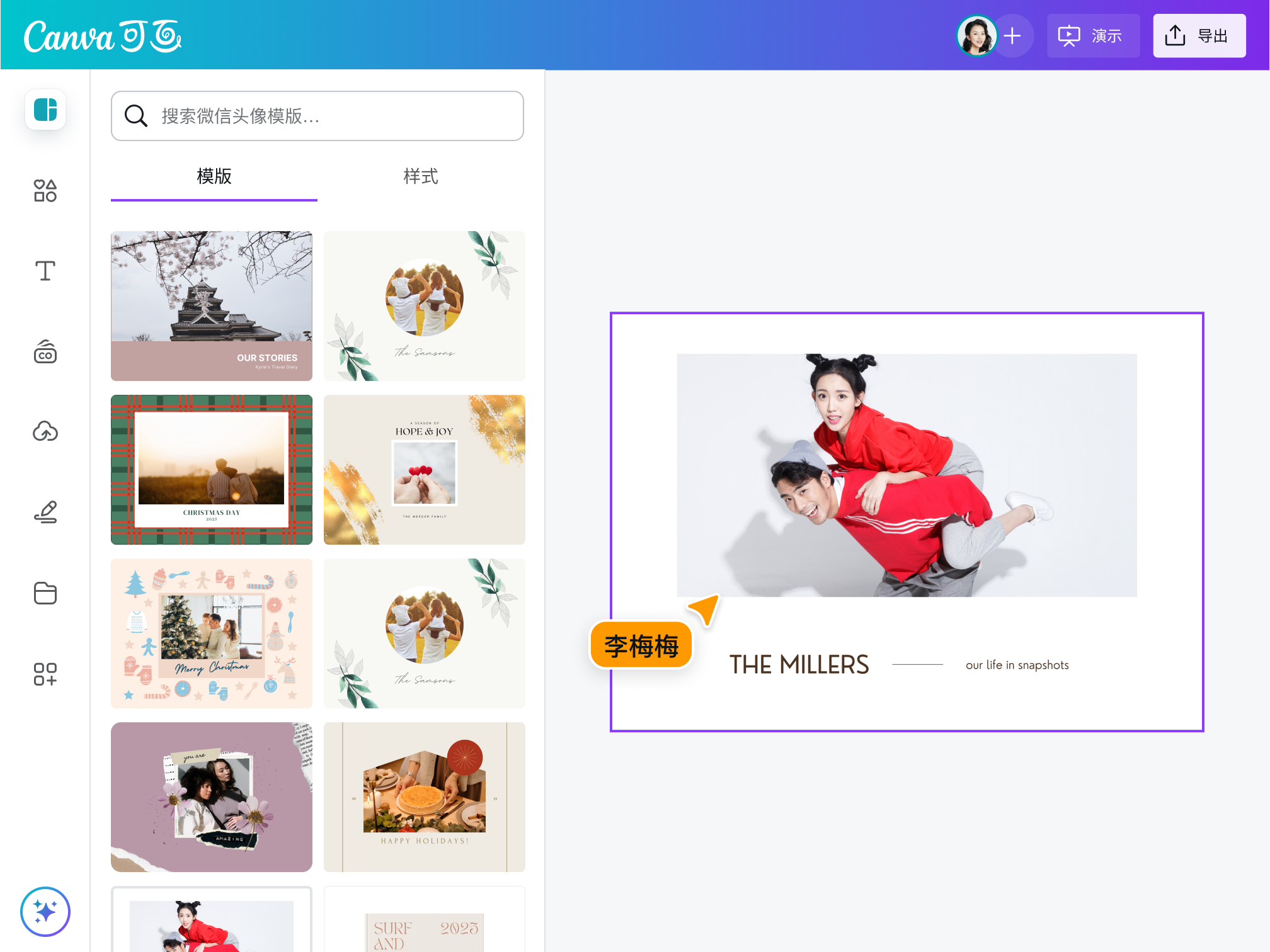
Task: Choose the CHRISTMAS DAY plaid template
Action: pos(212,470)
